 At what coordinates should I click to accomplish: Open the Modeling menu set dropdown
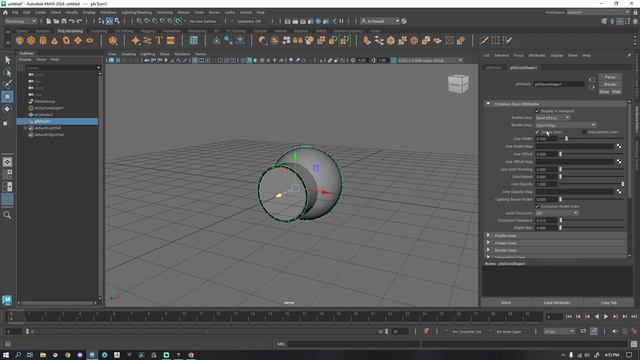[x=20, y=21]
